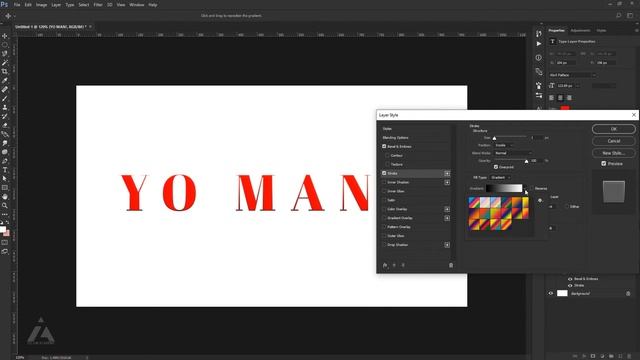Open the Fill Type dropdown
Viewport: 640px width, 360px height.
500,178
